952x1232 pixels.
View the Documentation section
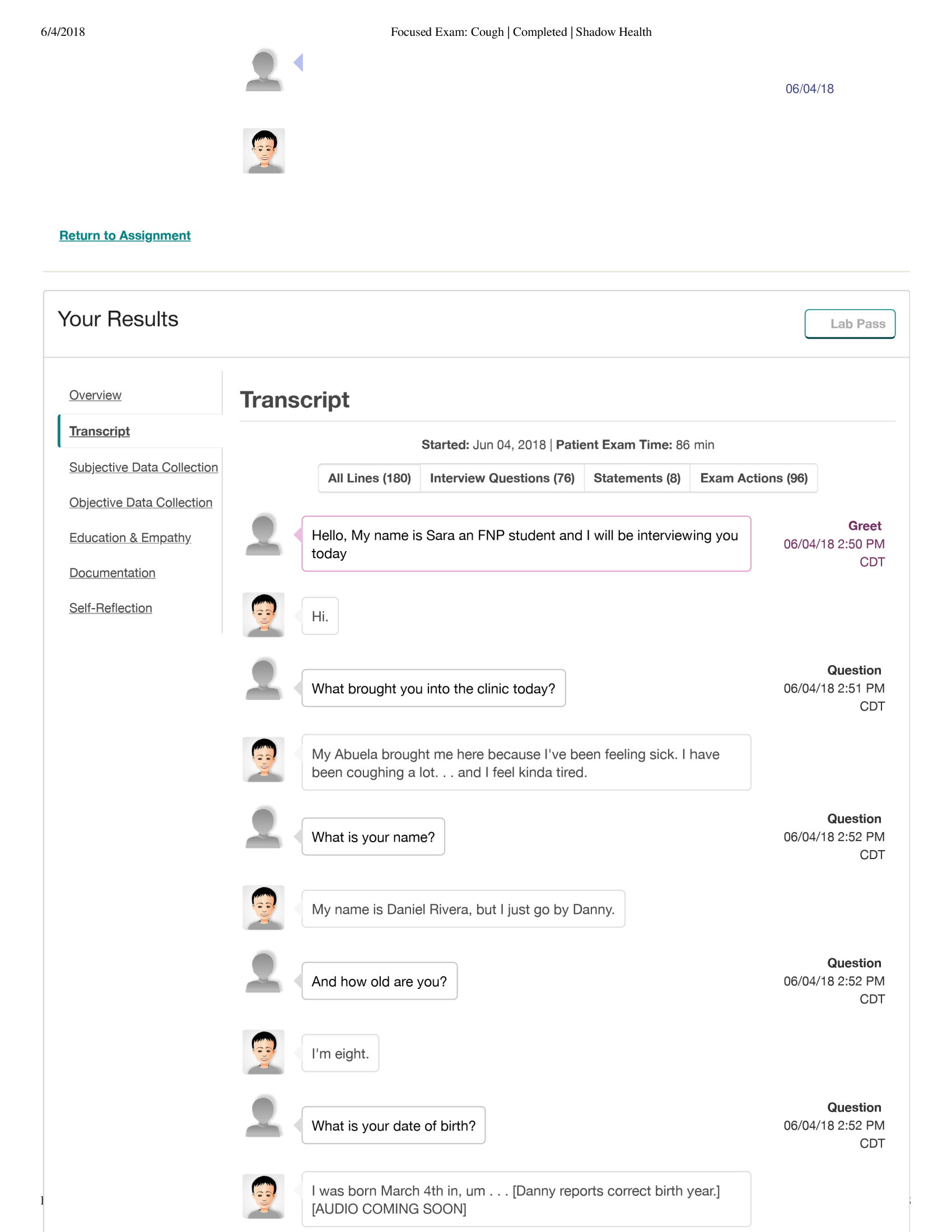[111, 572]
